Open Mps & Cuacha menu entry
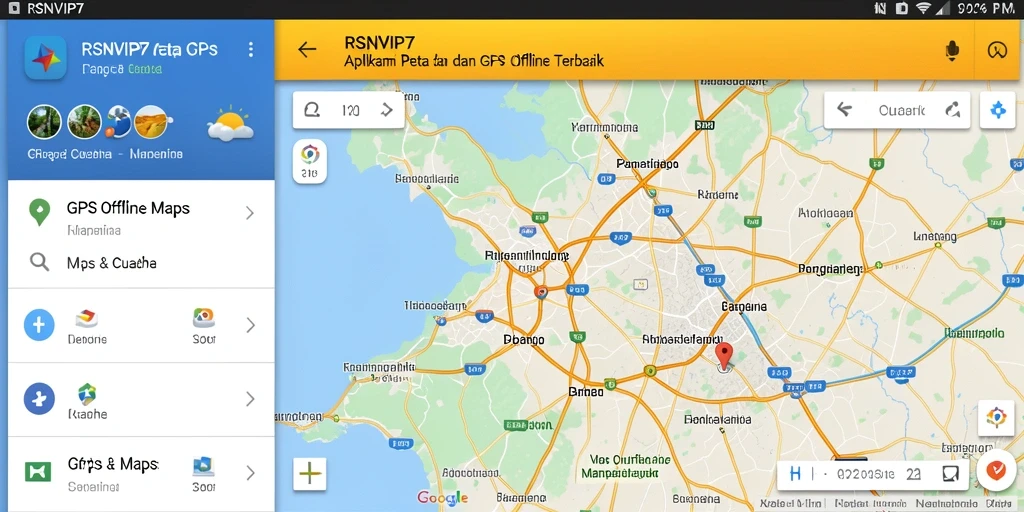This screenshot has width=1024, height=512. coord(141,263)
